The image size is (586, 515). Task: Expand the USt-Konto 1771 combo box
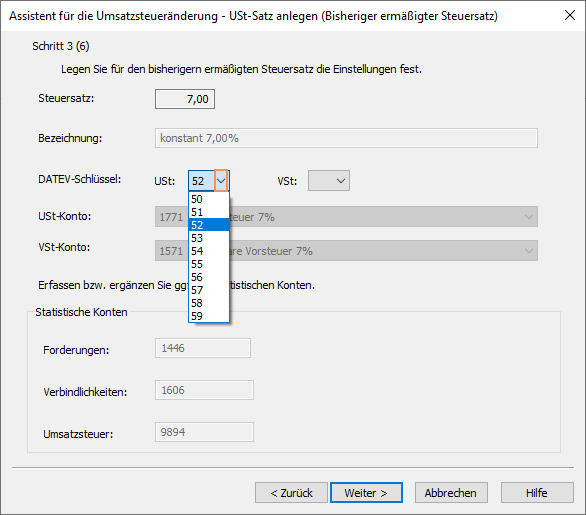[528, 217]
